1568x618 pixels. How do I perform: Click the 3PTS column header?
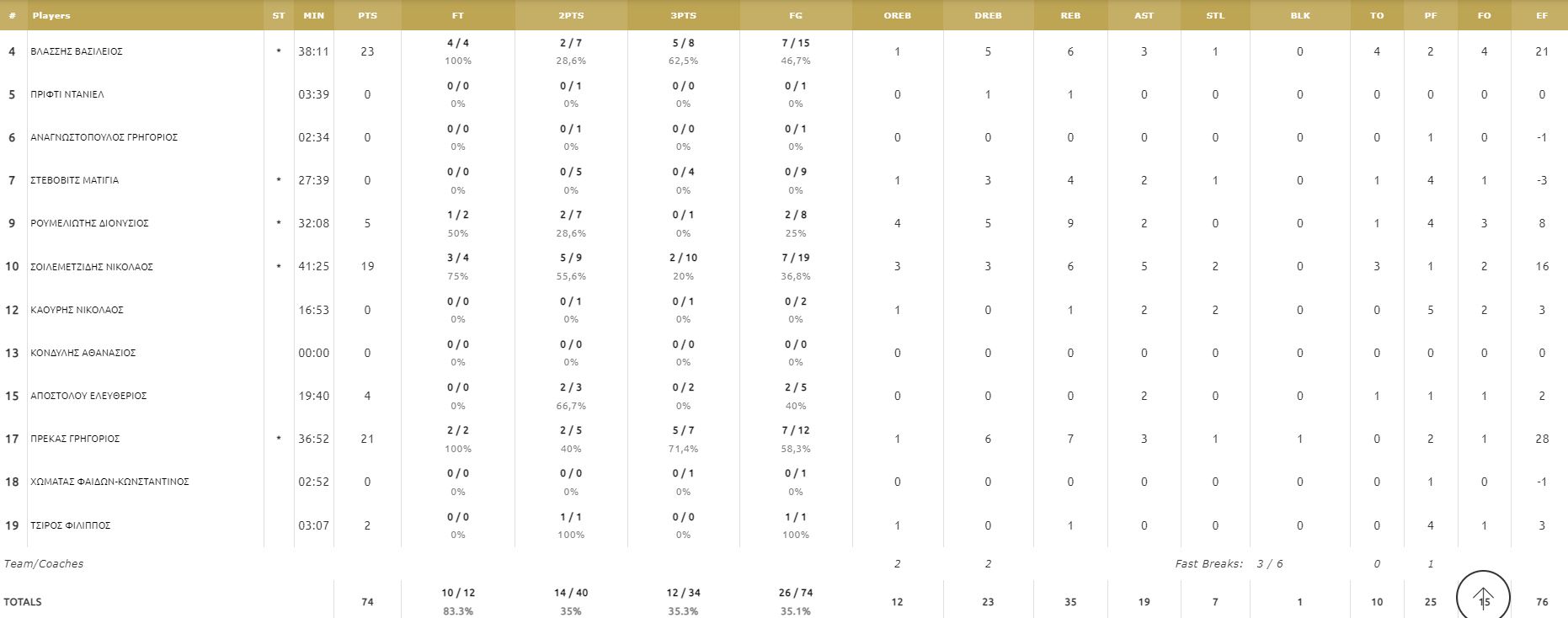pyautogui.click(x=683, y=15)
